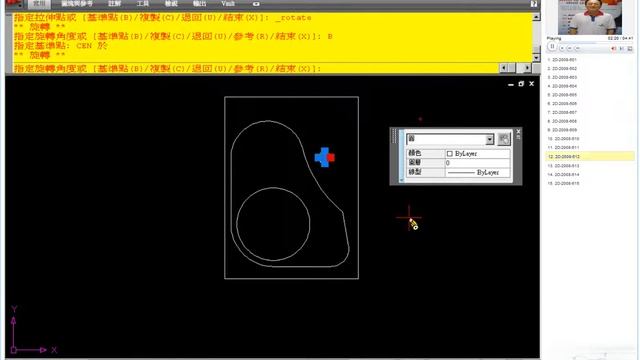This screenshot has width=640, height=360.
Task: Seek using the video progress bar
Action: tap(596, 43)
